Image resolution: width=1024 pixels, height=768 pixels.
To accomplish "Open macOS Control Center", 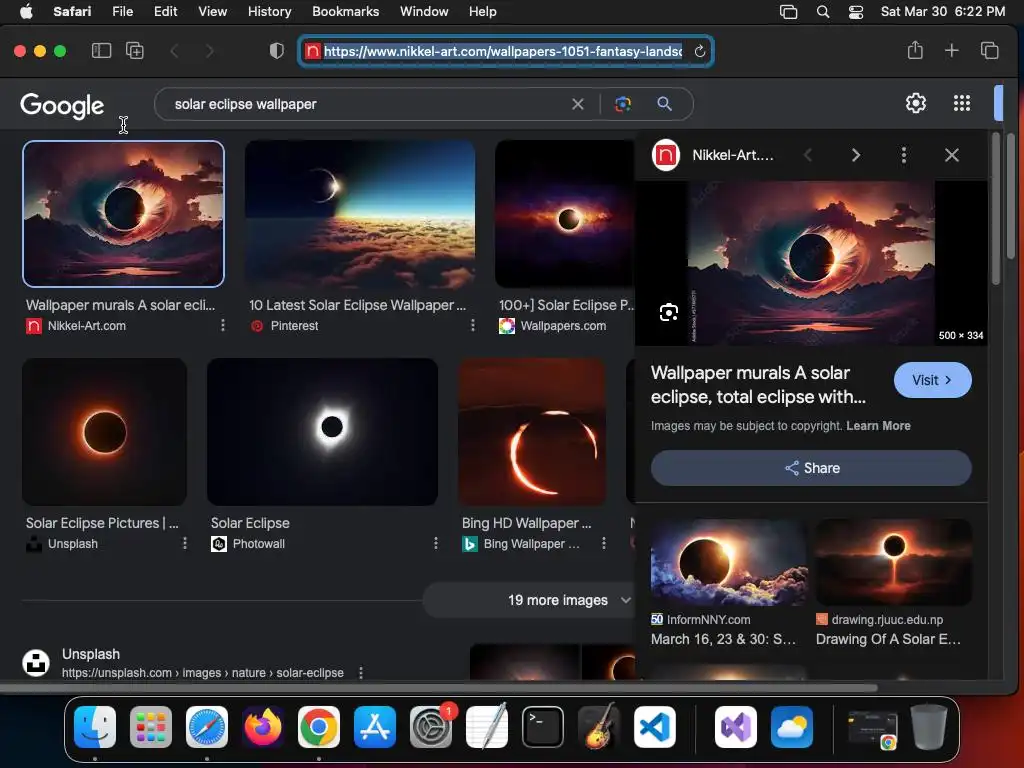I will pyautogui.click(x=856, y=11).
